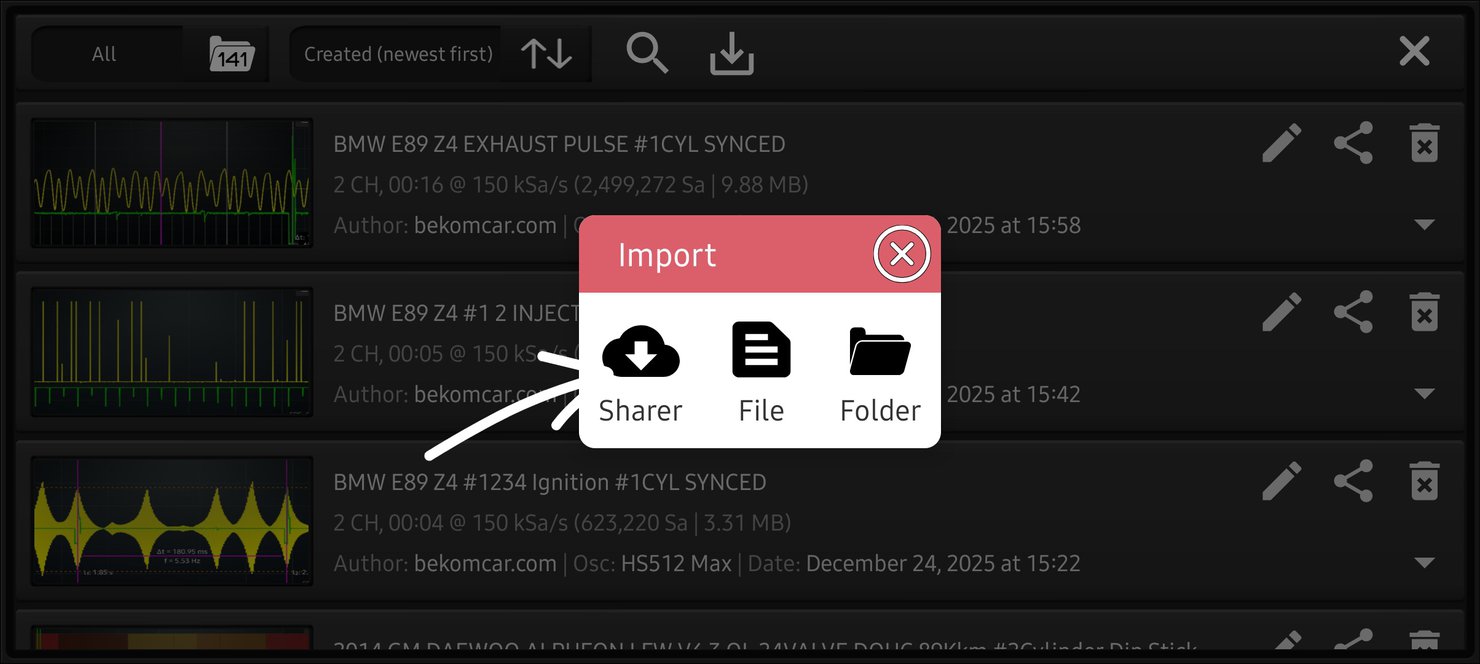
Task: Open the search magnifier in toolbar
Action: point(647,53)
